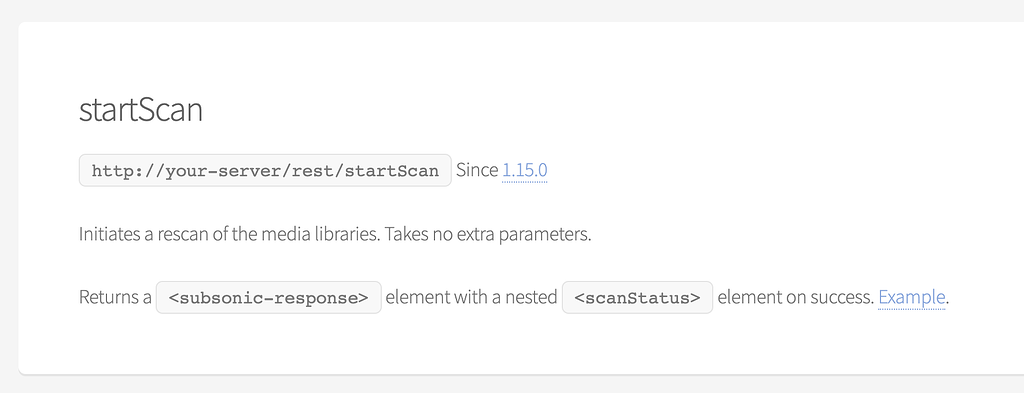Click the http://your-server/rest/startScan code box
This screenshot has height=393, width=1024.
tap(265, 170)
